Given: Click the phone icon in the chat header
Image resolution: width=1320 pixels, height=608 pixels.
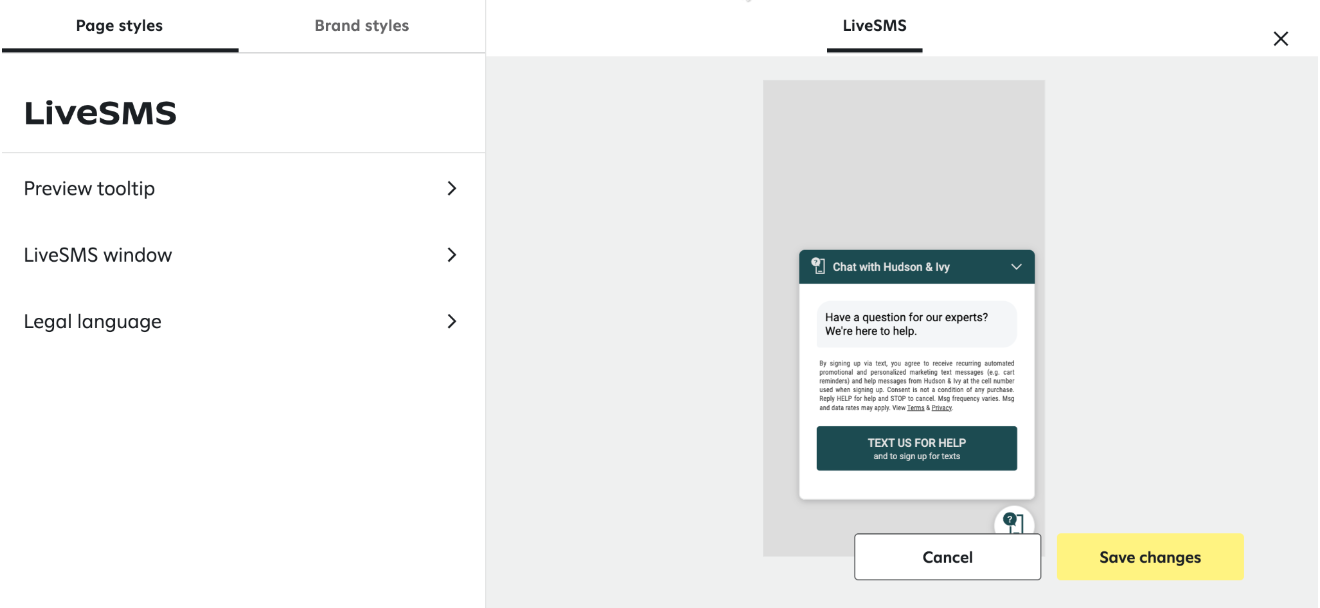Looking at the screenshot, I should [818, 266].
